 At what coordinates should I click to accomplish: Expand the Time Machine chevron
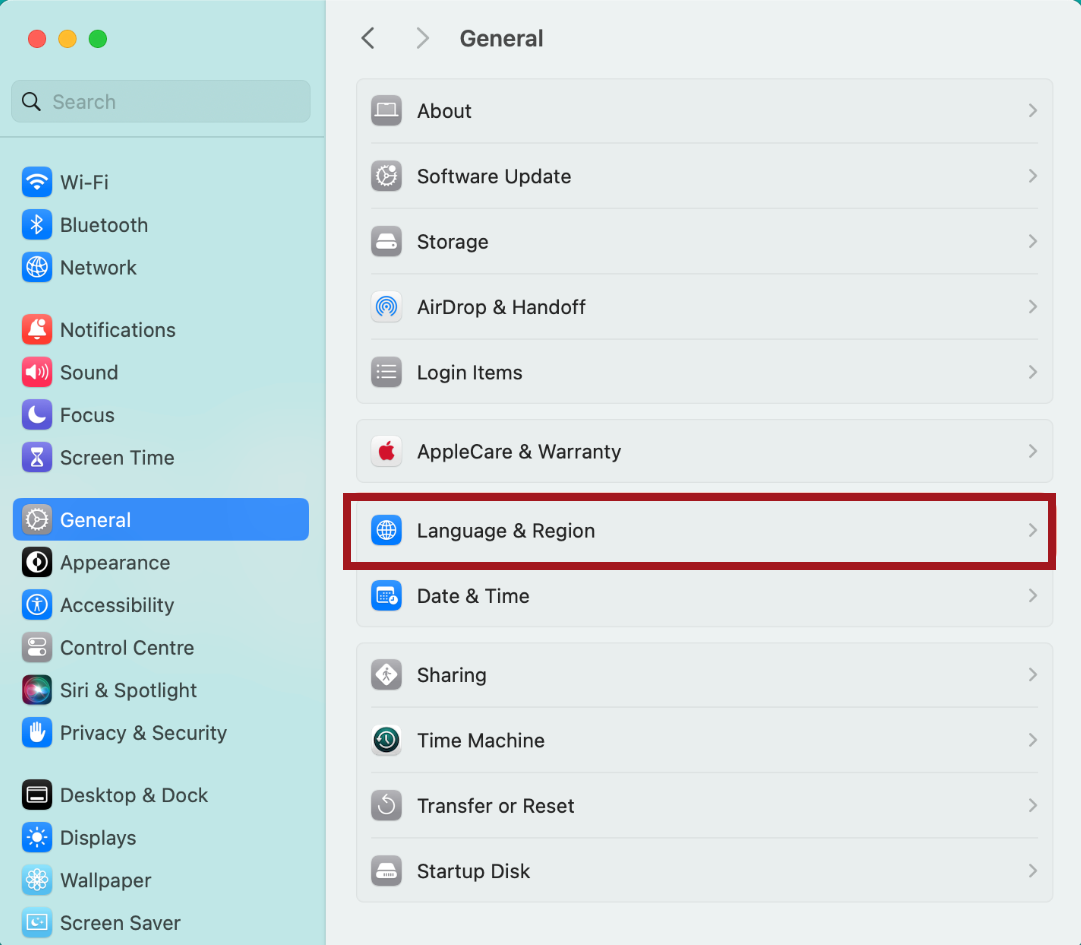(x=1032, y=740)
